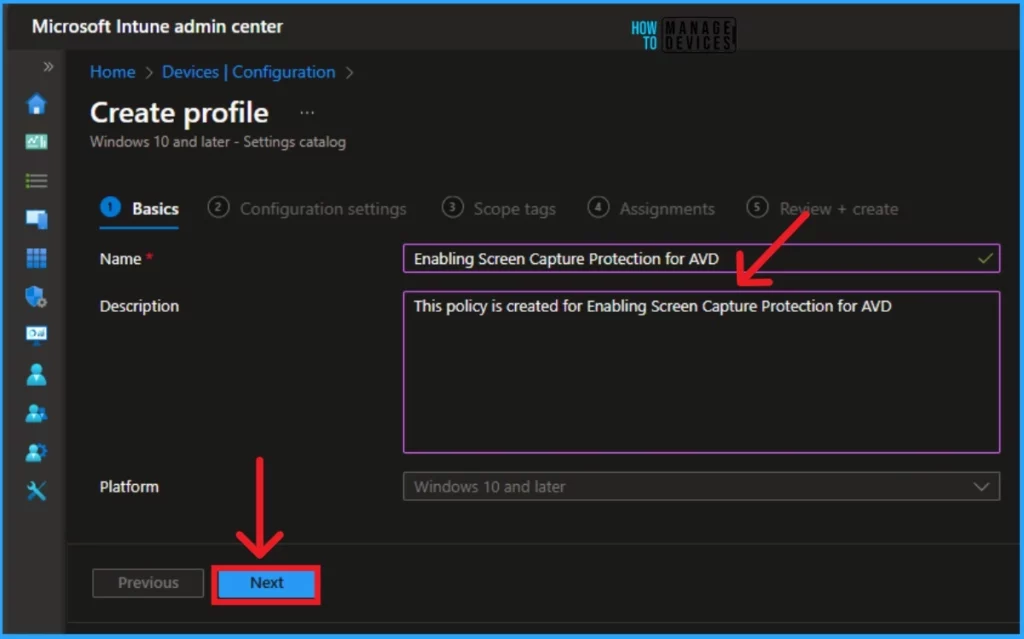Click the Microsoft Intune admin center title
The height and width of the screenshot is (639, 1024).
point(157,27)
